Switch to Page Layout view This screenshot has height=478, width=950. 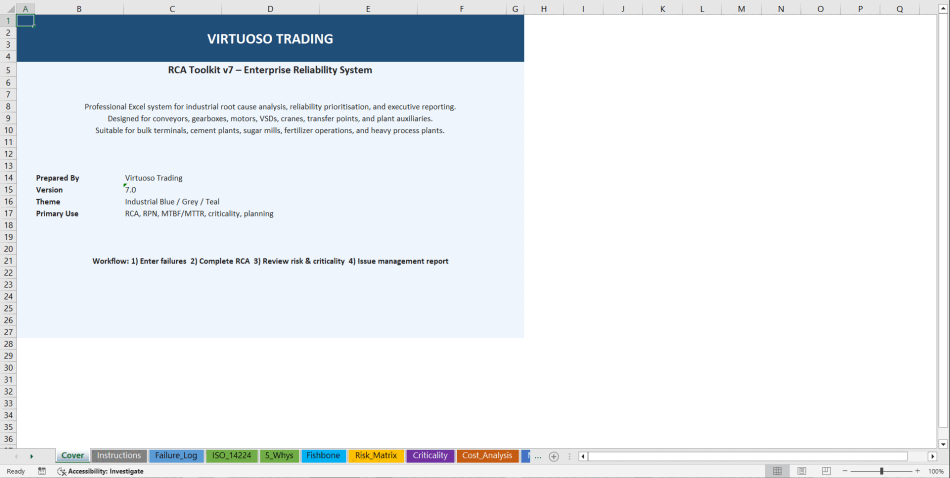point(801,471)
